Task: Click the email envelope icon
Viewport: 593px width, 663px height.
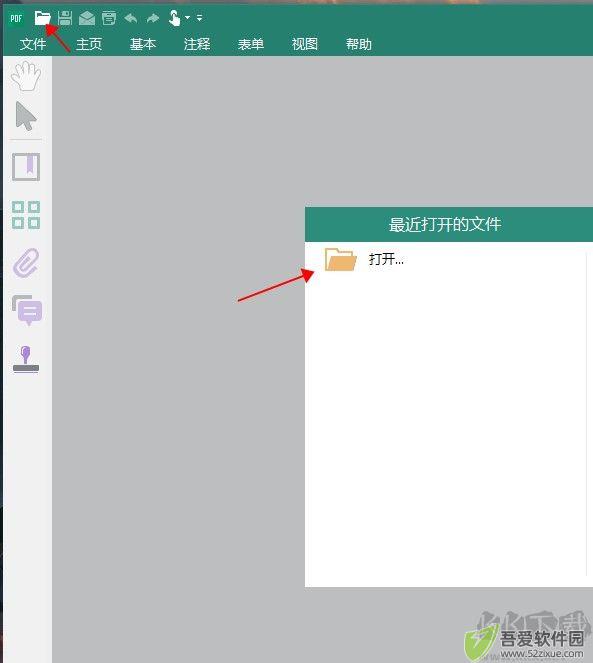Action: (87, 19)
